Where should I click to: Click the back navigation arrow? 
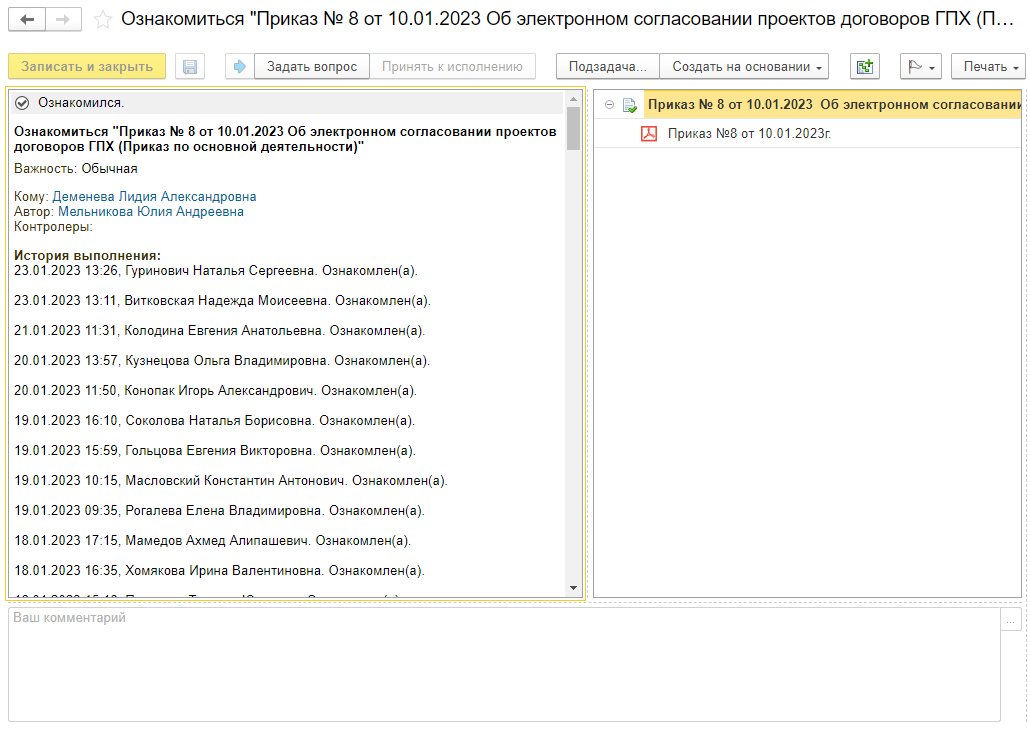27,20
